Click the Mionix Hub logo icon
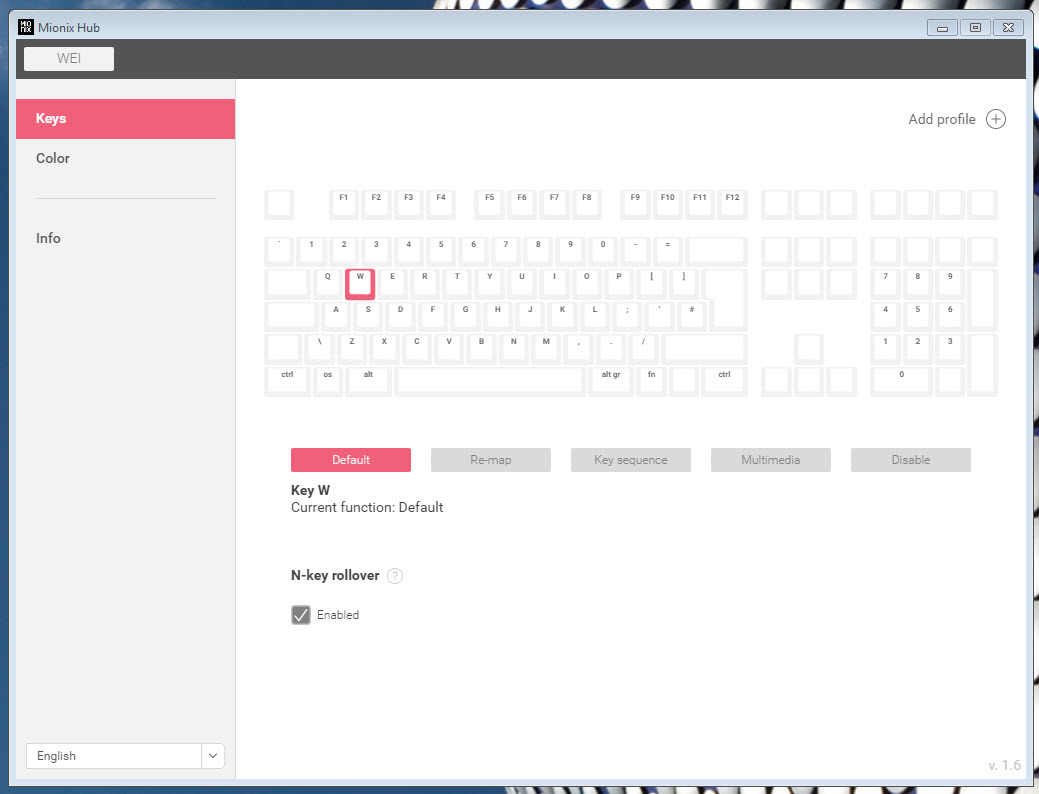The image size is (1039, 794). click(x=25, y=27)
